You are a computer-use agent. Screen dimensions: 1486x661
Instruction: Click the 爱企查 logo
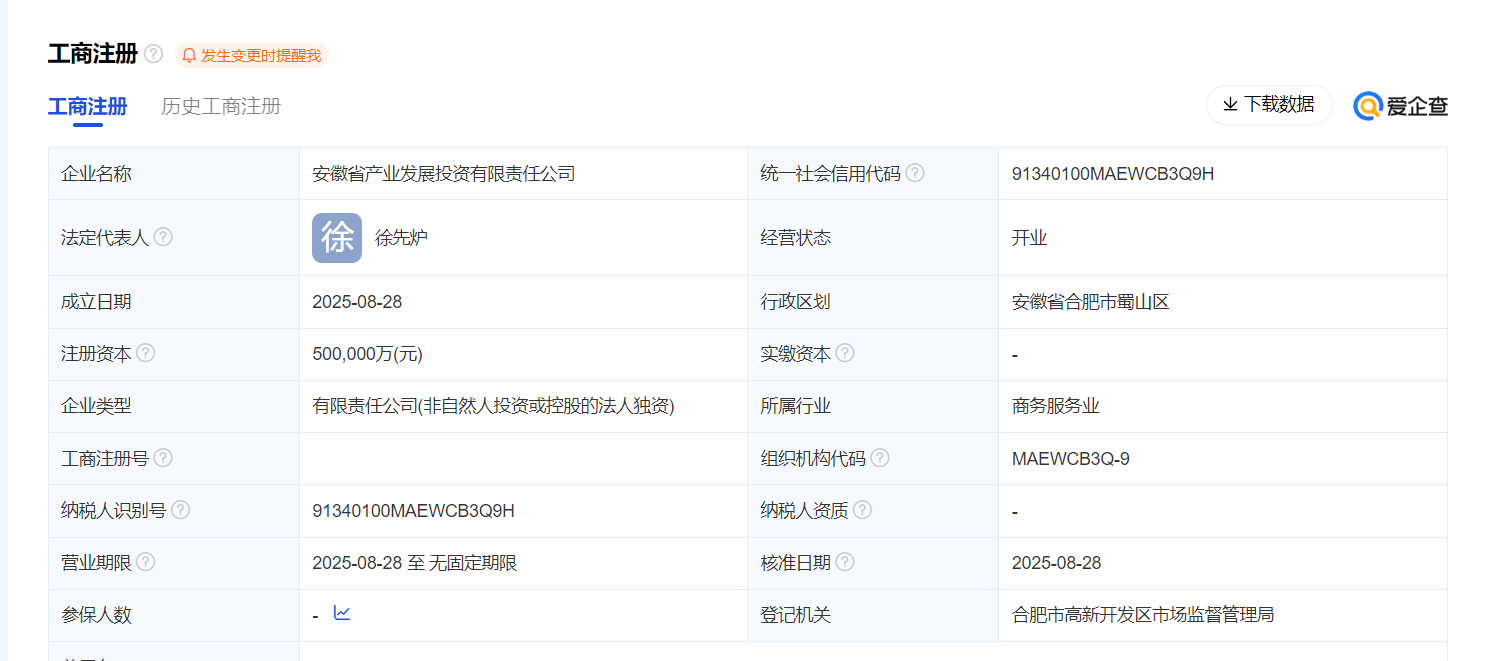1400,106
